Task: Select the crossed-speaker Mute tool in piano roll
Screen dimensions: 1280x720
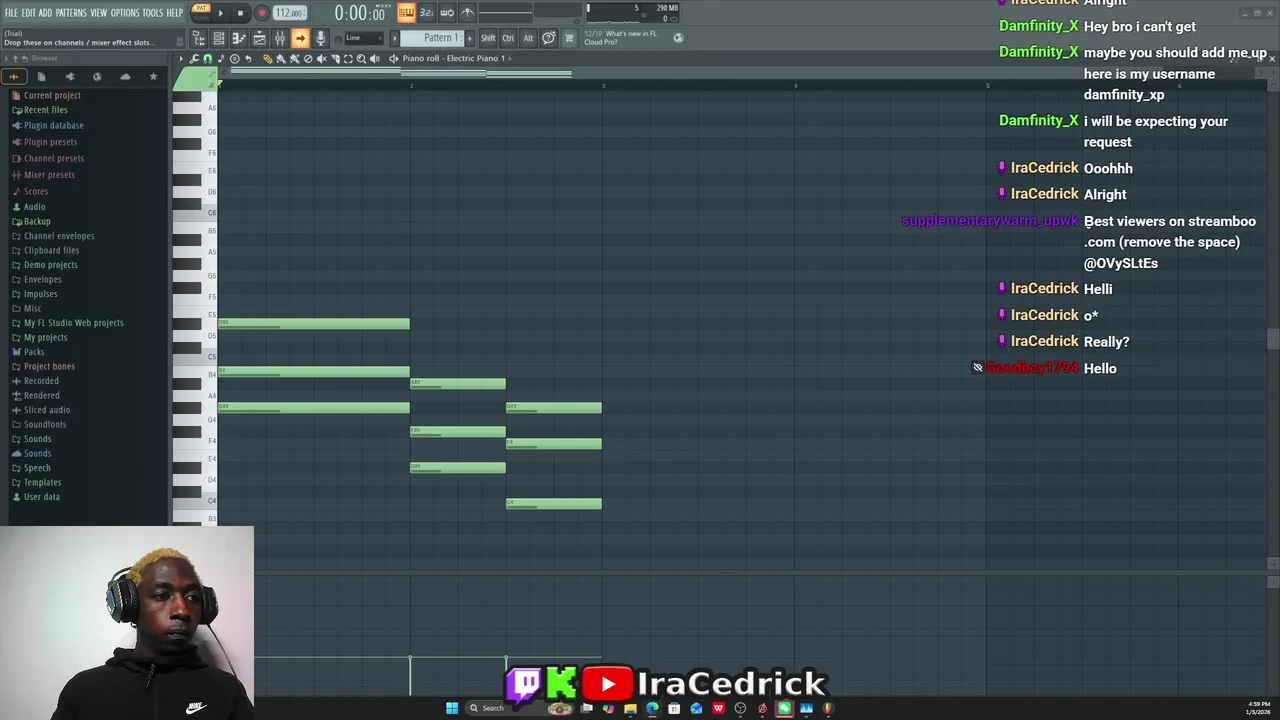Action: [x=321, y=58]
